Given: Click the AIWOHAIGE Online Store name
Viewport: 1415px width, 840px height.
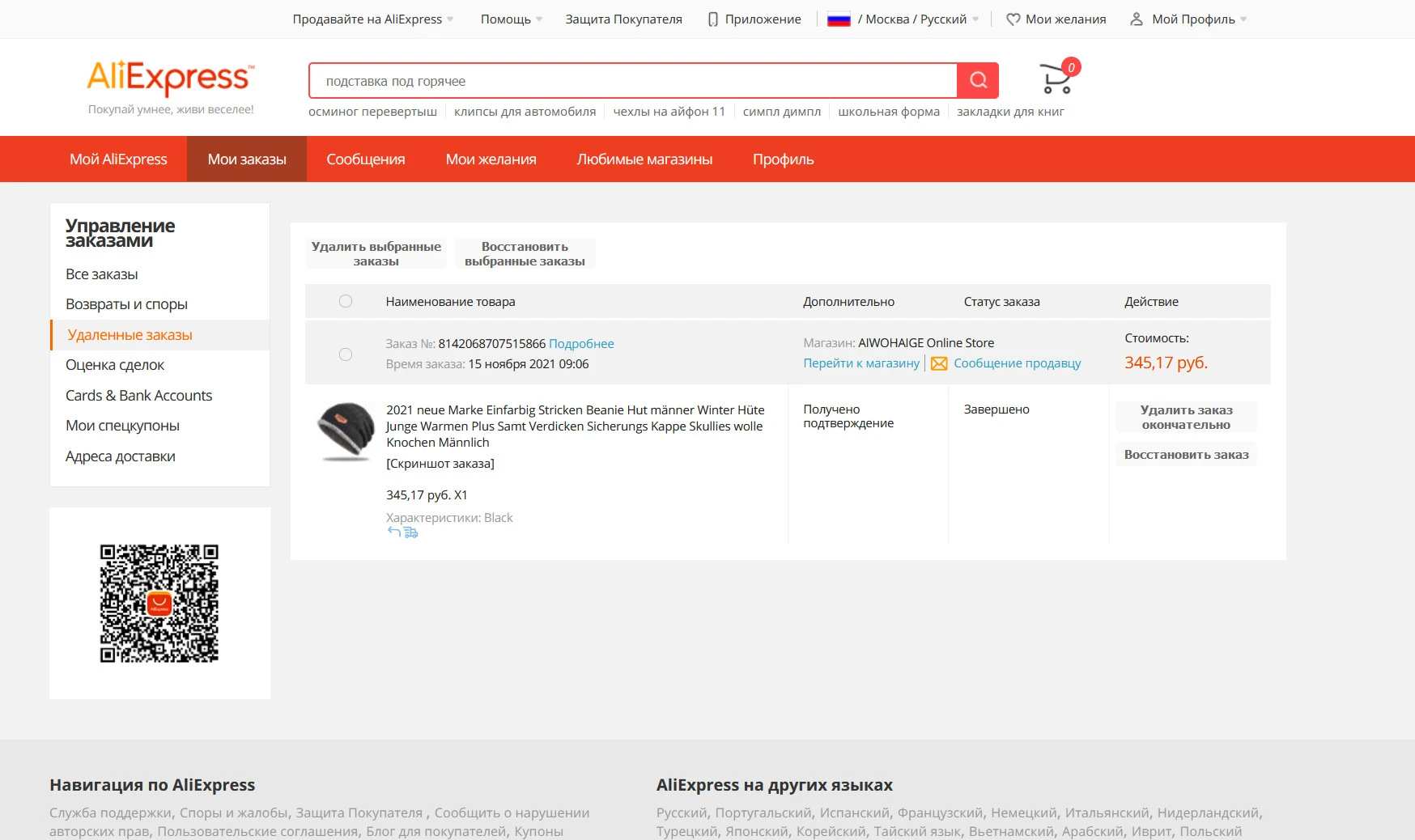Looking at the screenshot, I should pos(926,343).
